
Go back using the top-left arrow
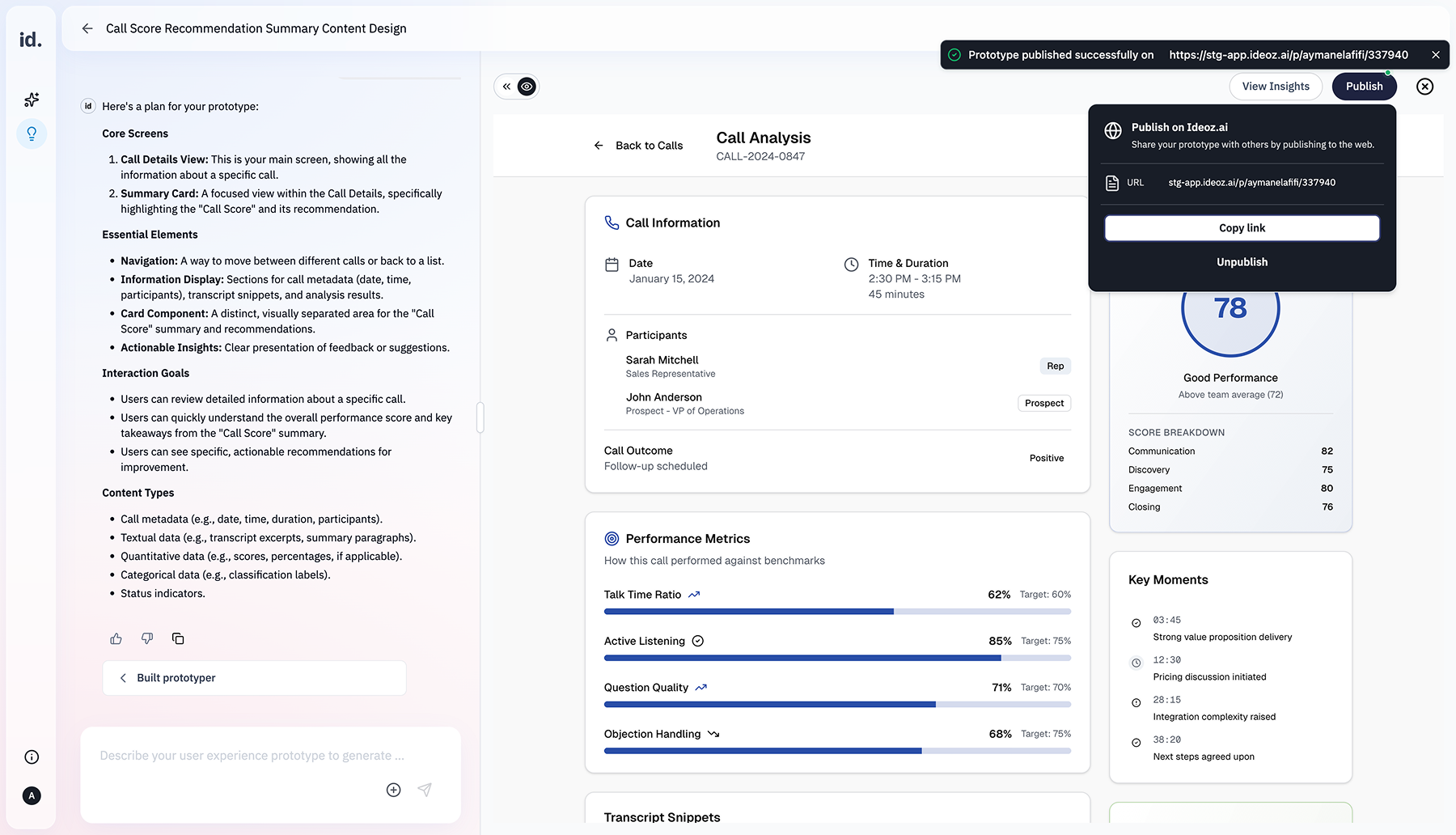tap(87, 28)
